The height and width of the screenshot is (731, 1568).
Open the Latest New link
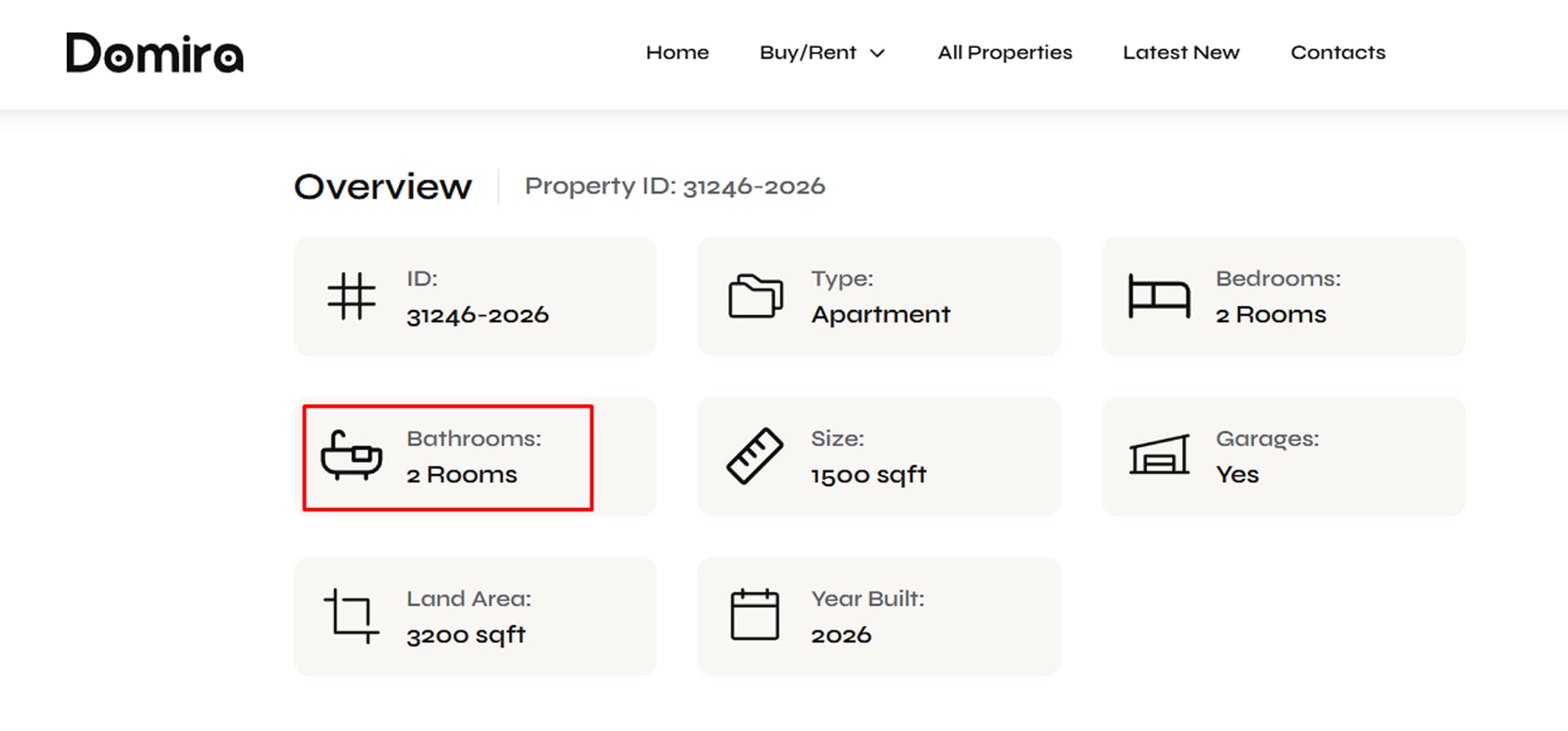(x=1180, y=52)
